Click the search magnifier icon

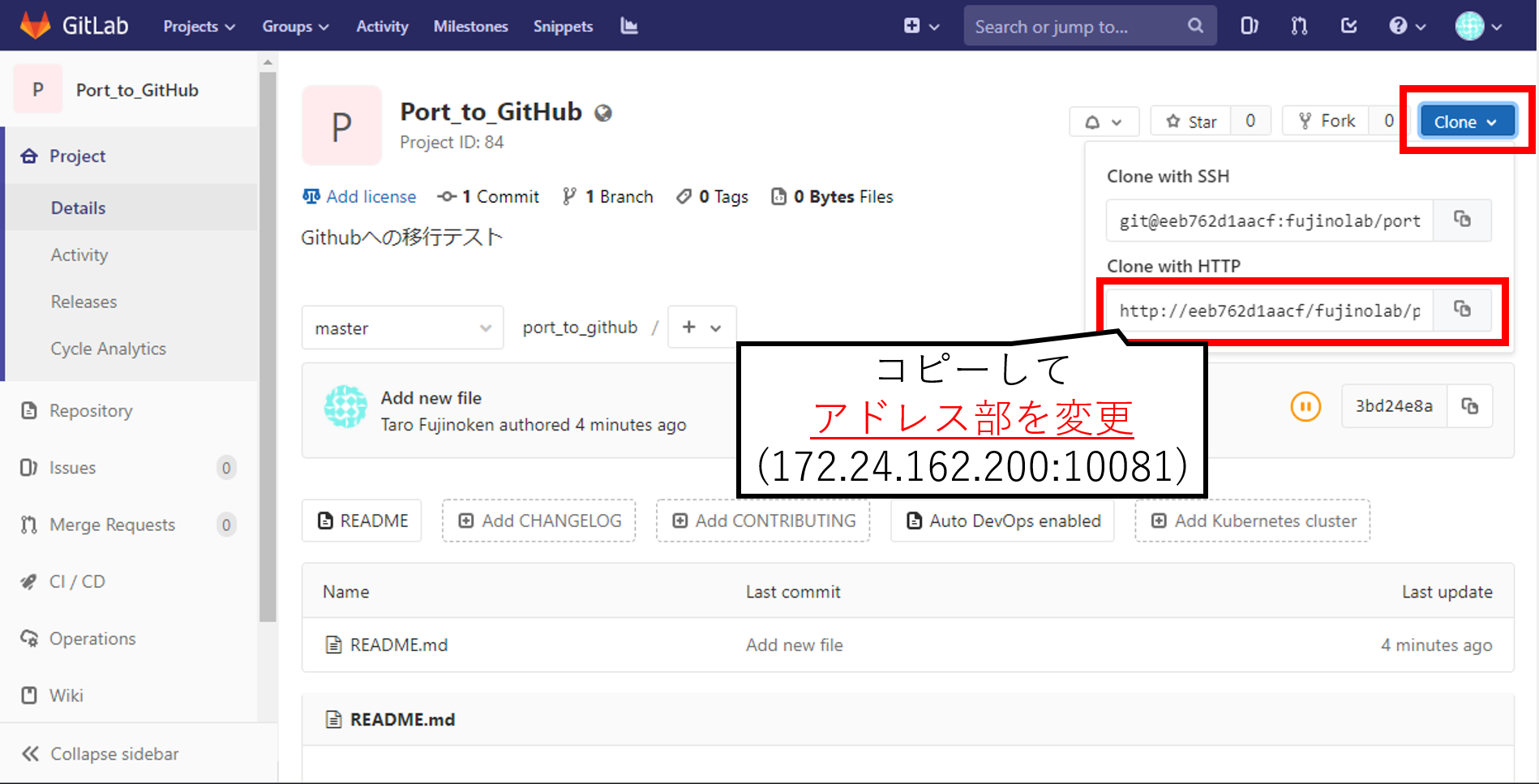point(1195,25)
